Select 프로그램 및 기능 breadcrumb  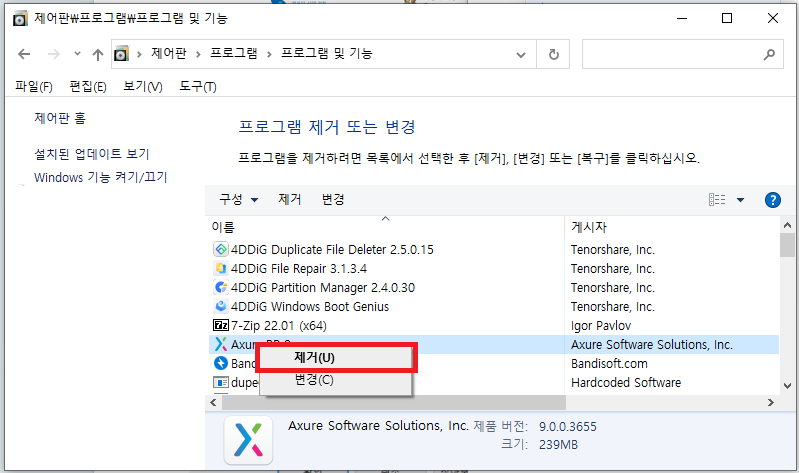coord(327,53)
